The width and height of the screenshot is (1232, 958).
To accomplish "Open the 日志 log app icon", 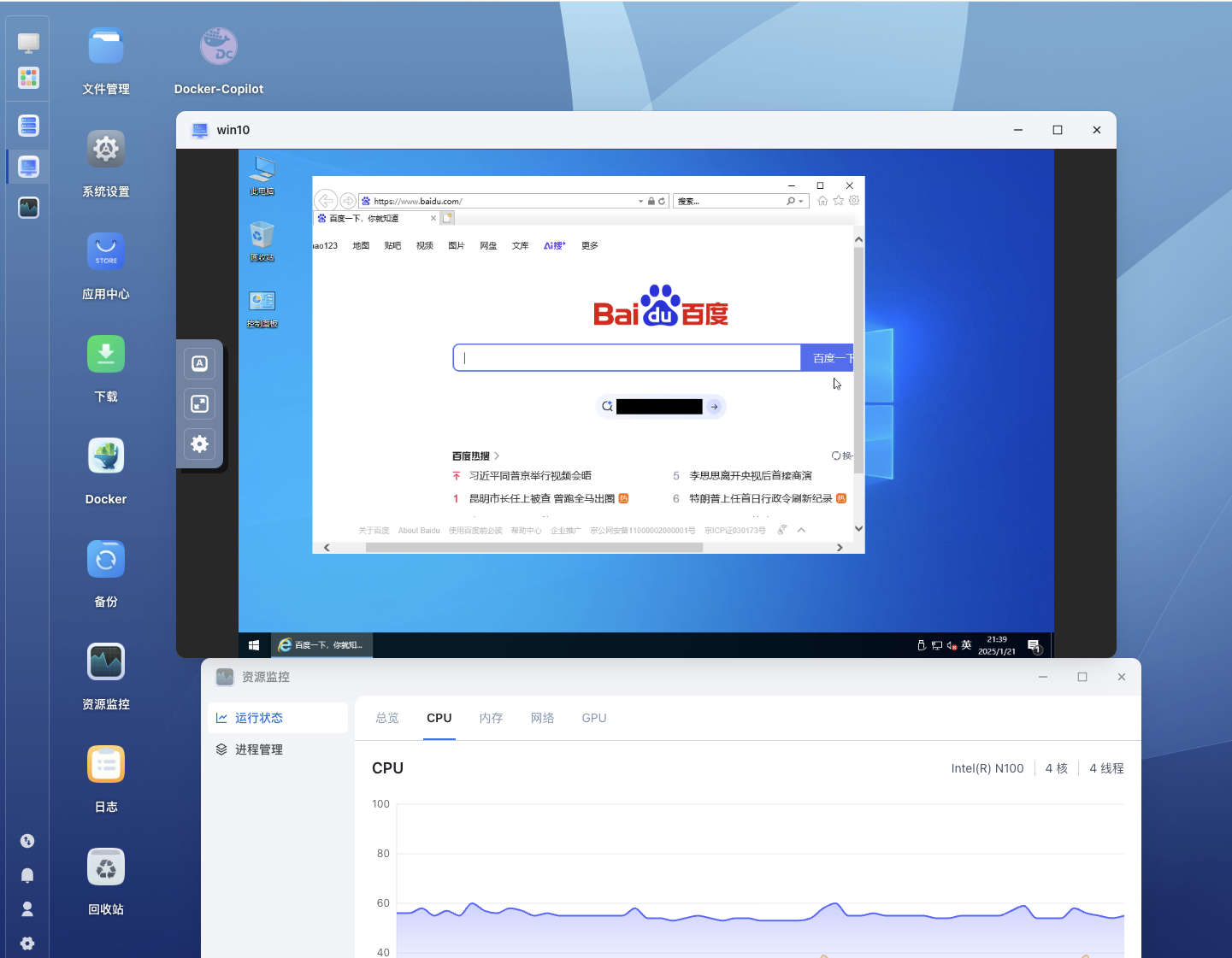I will click(x=106, y=764).
